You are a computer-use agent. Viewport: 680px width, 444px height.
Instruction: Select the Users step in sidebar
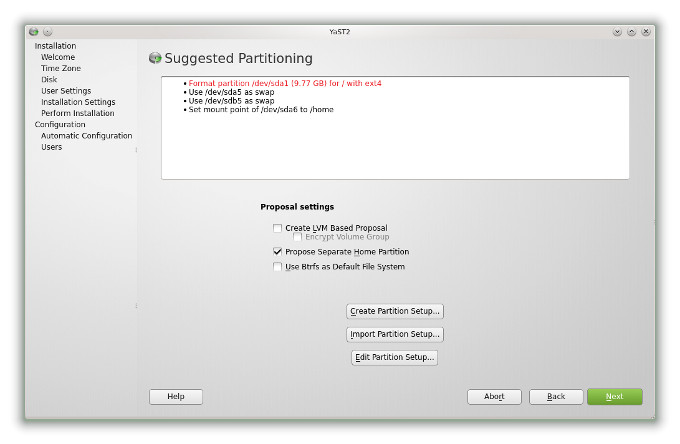[52, 147]
